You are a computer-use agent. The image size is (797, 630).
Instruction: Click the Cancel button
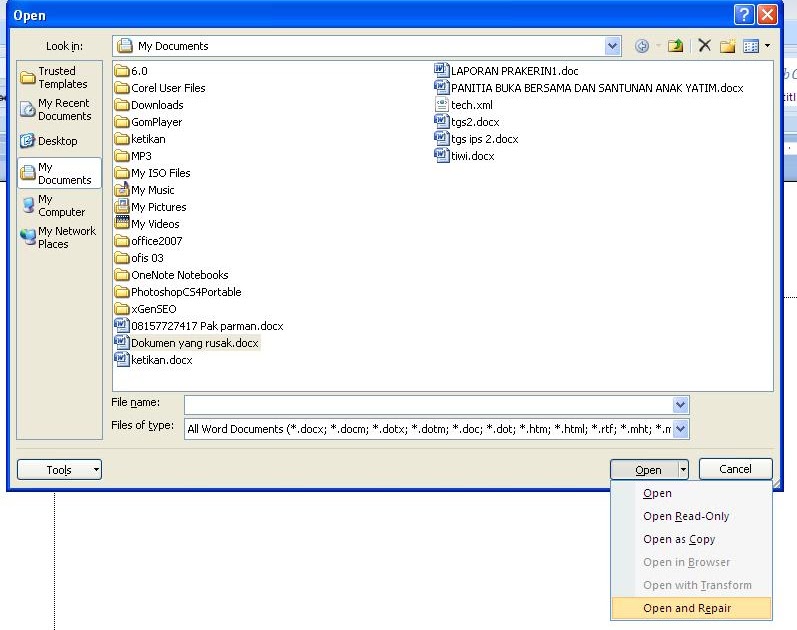coord(735,469)
